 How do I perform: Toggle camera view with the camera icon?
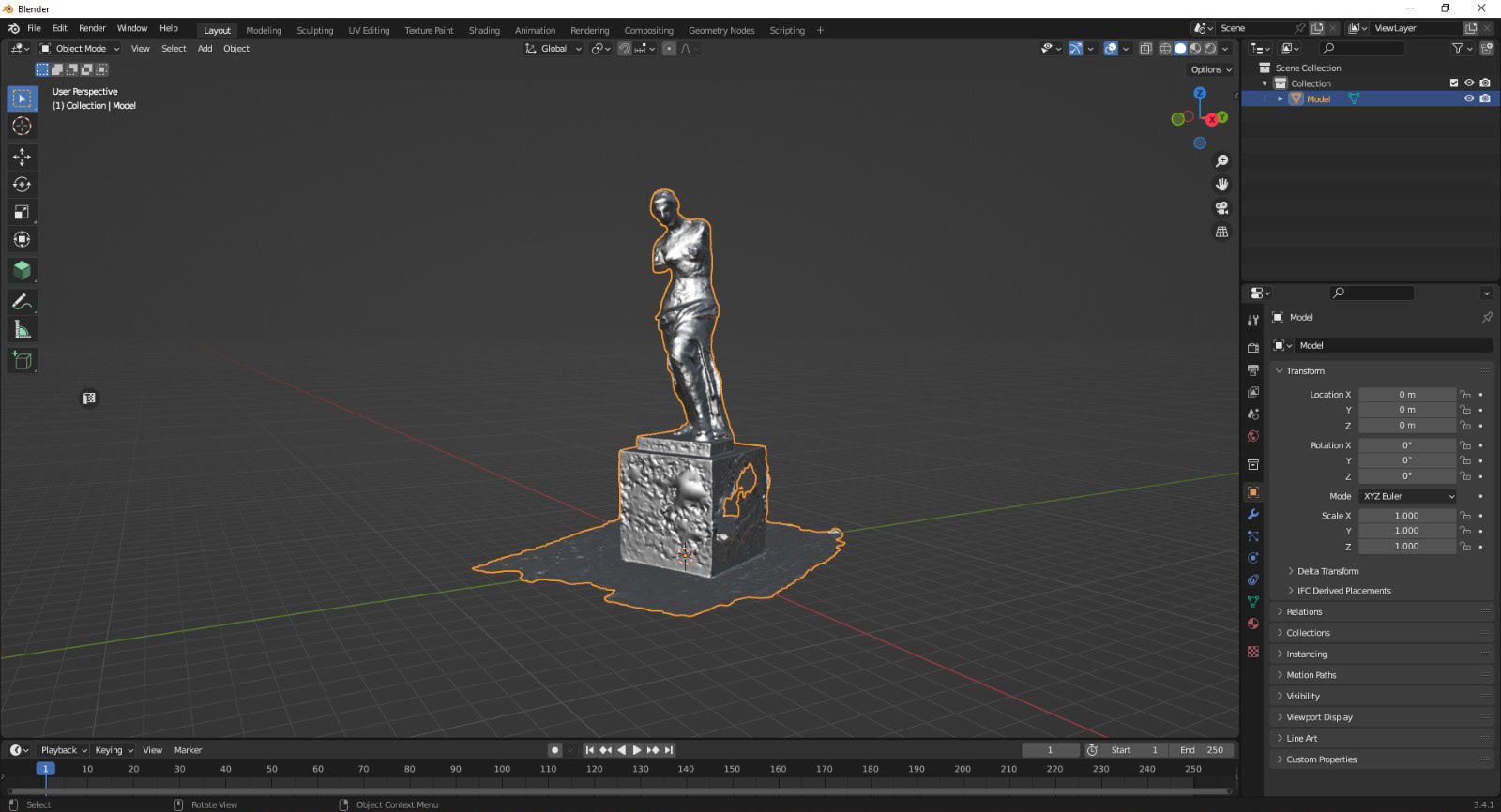(x=1221, y=208)
